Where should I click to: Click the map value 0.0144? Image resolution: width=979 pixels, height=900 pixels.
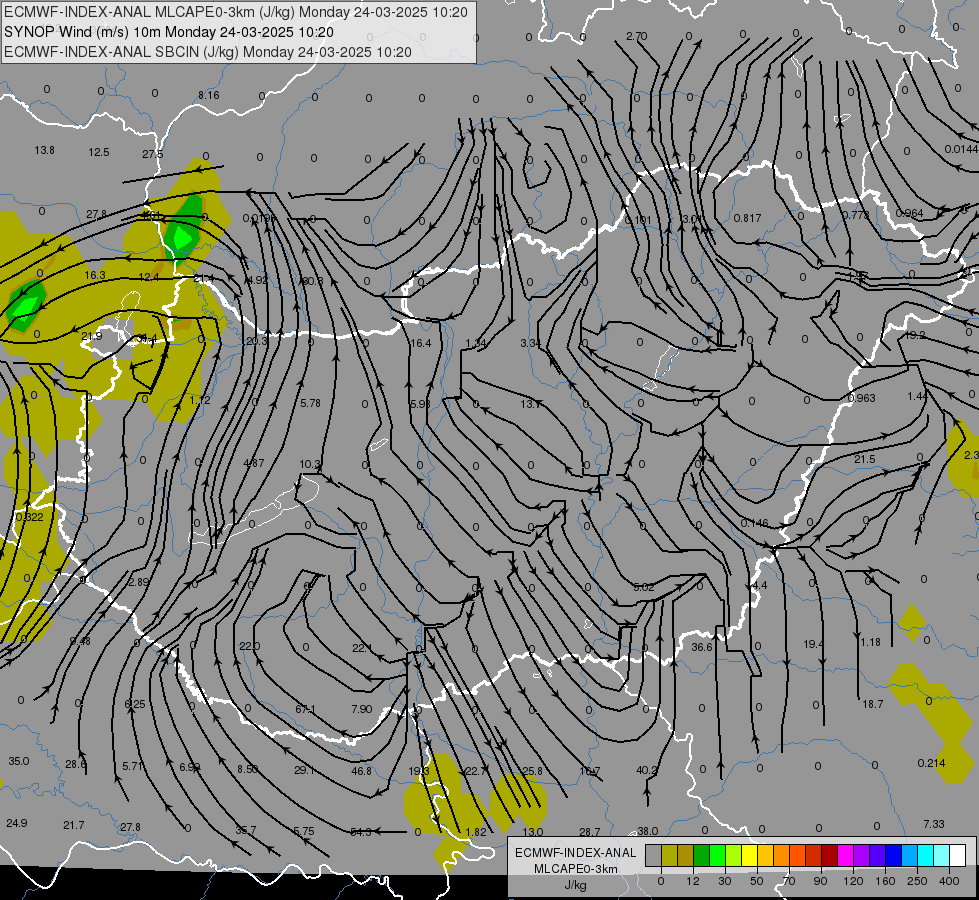pyautogui.click(x=961, y=149)
